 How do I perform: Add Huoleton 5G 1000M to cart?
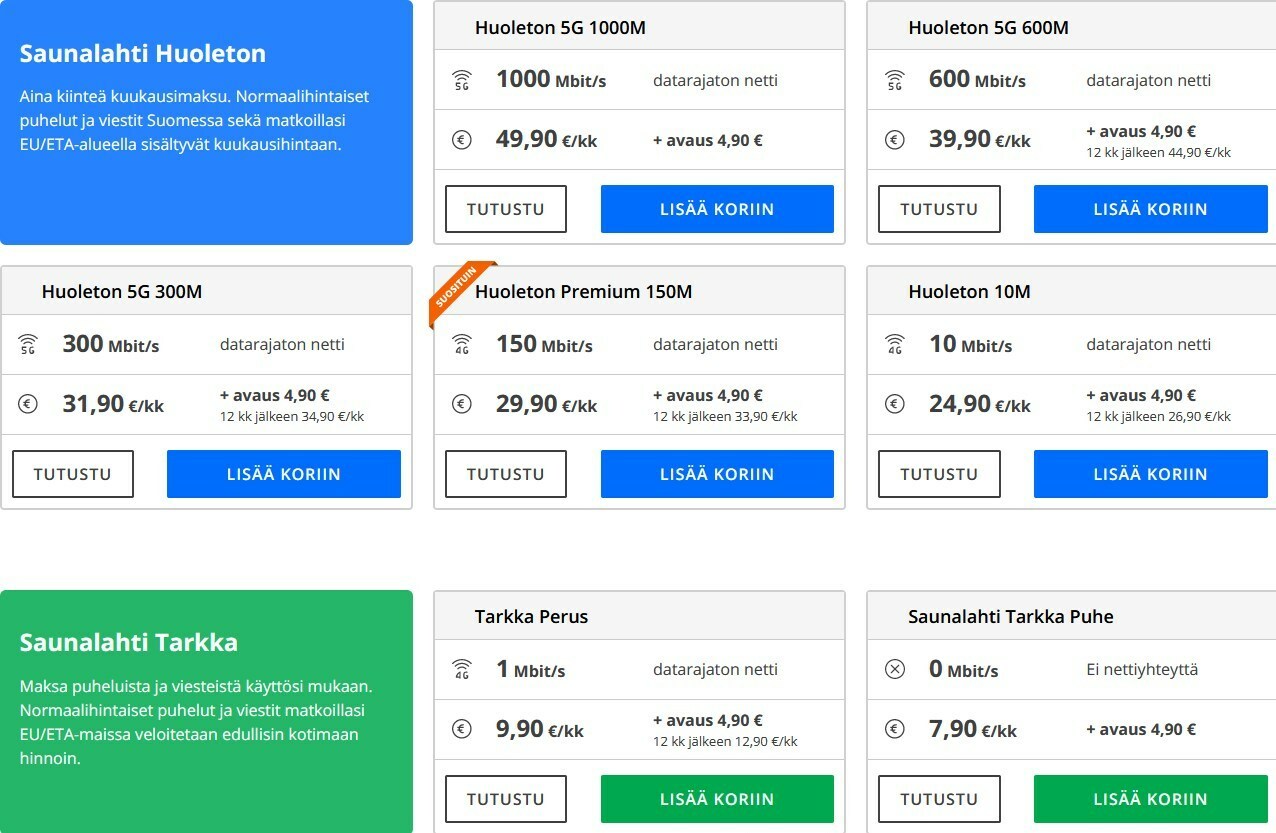pos(717,209)
